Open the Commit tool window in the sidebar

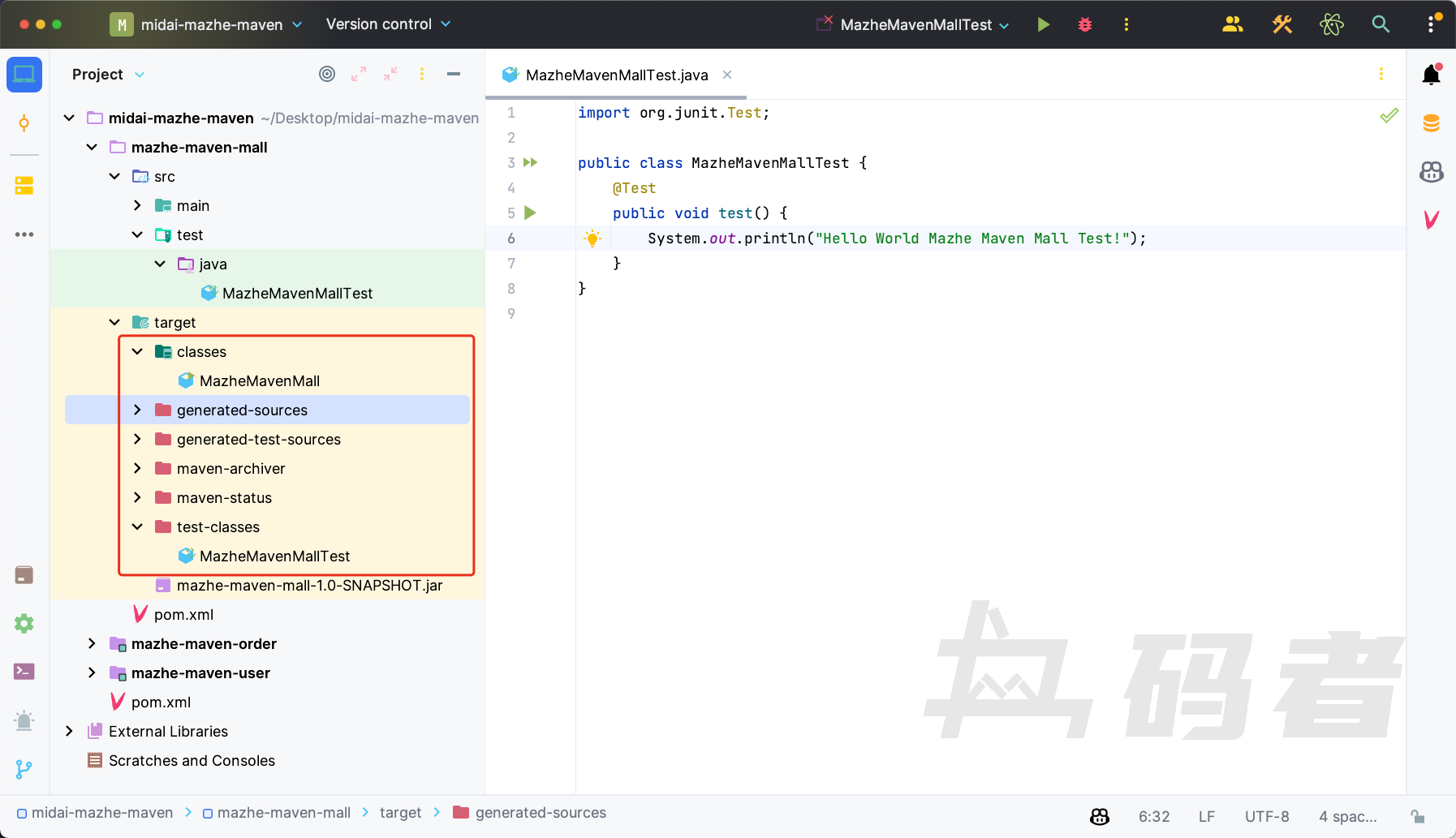pyautogui.click(x=24, y=123)
